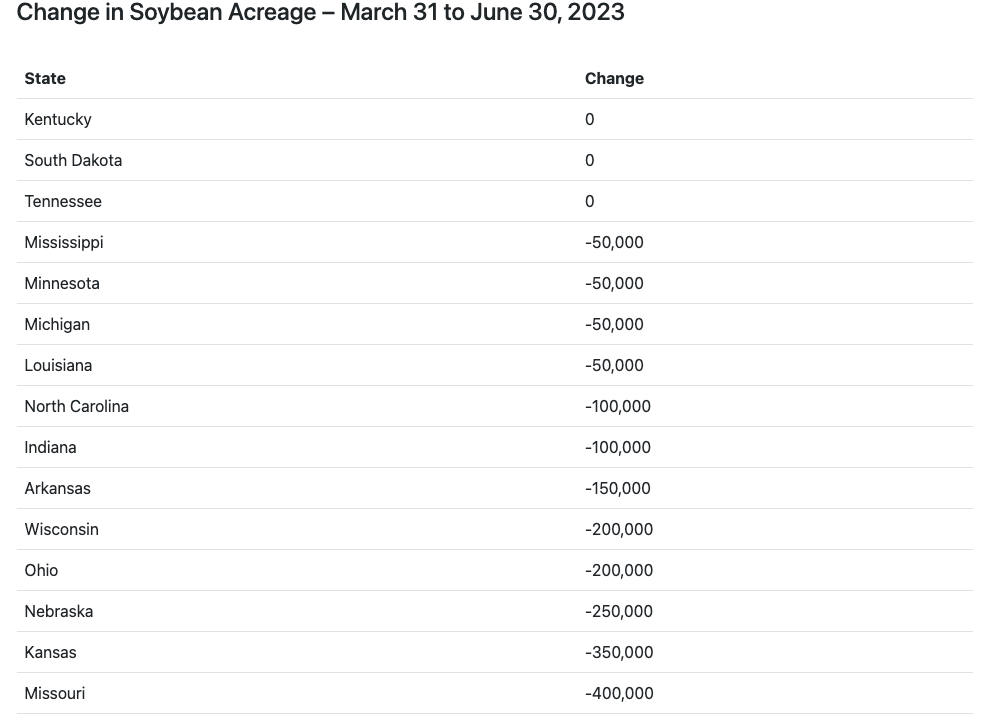Select the Wisconsin state cell
The image size is (986, 725).
click(62, 529)
